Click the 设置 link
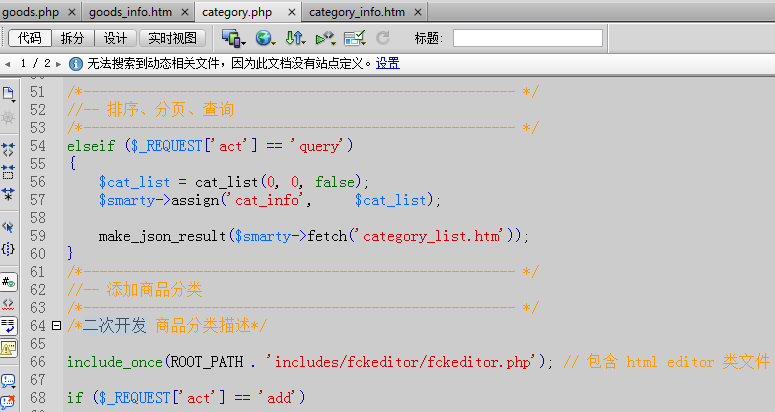 388,63
